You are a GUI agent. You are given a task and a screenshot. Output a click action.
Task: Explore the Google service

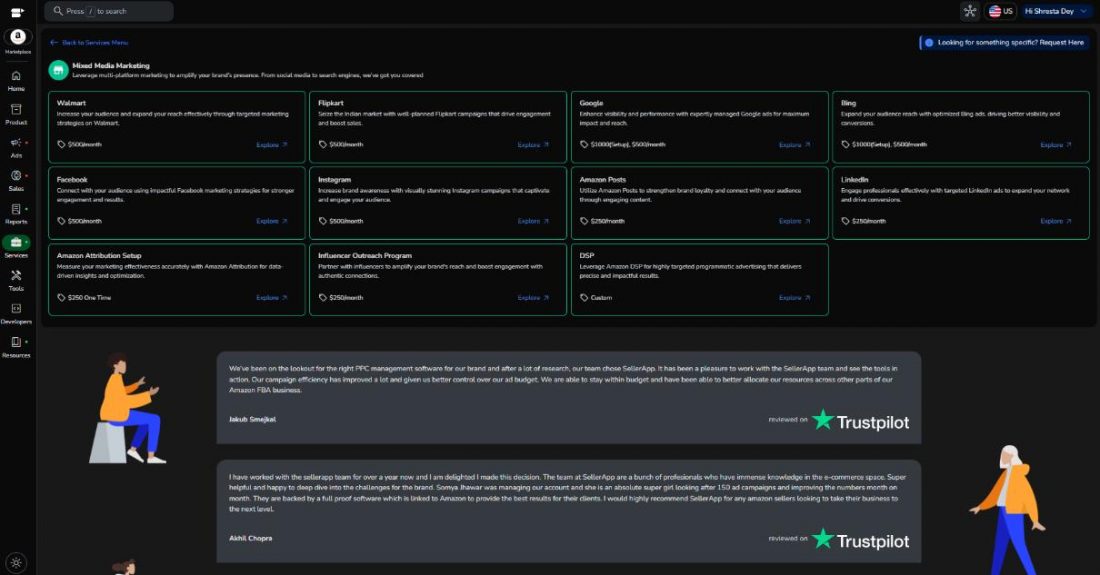[794, 144]
